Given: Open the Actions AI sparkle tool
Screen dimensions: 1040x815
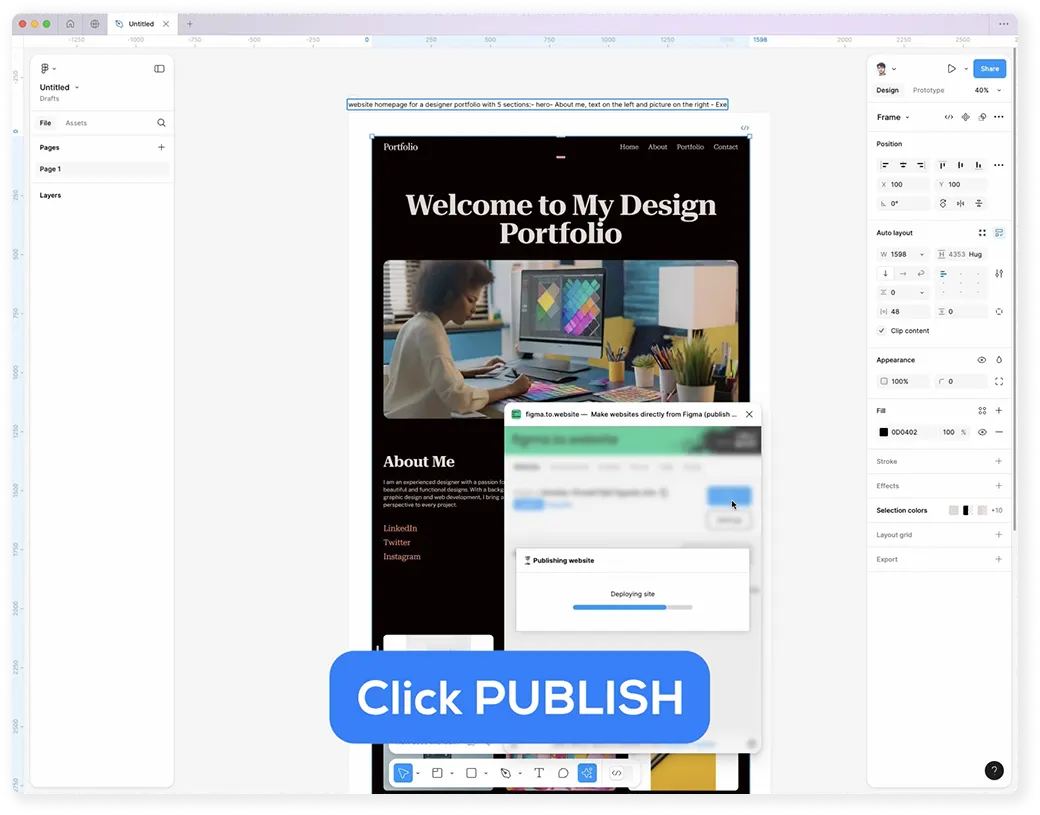Looking at the screenshot, I should point(587,773).
